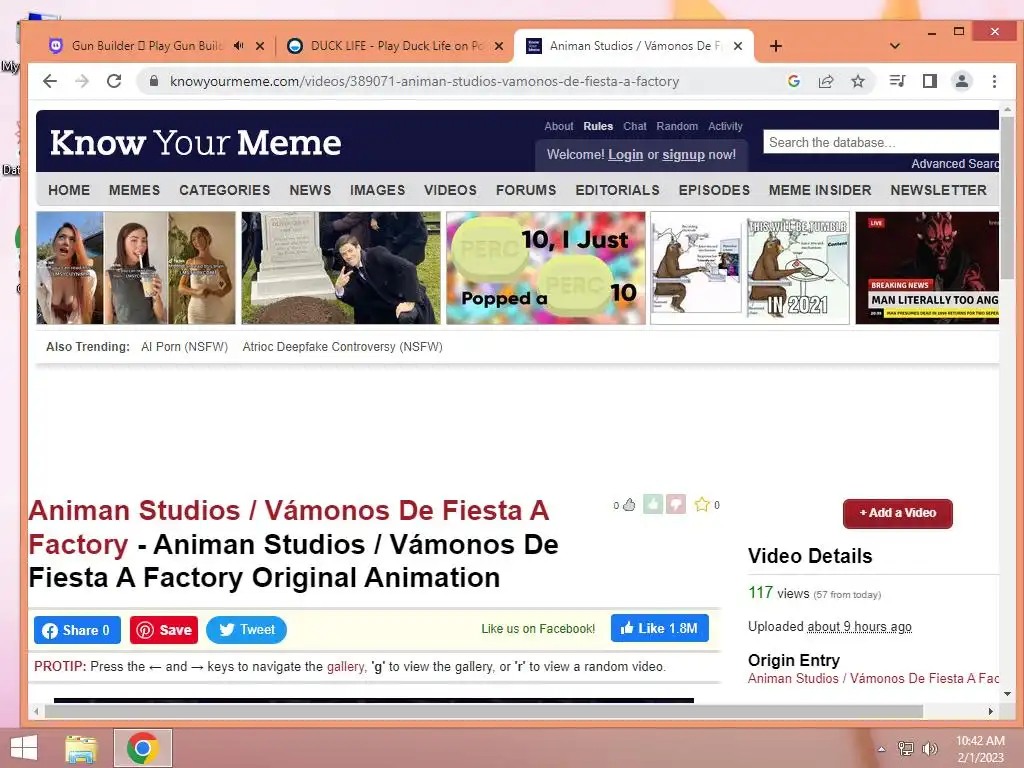Open the CATEGORIES menu item
Image resolution: width=1024 pixels, height=768 pixels.
pos(225,190)
